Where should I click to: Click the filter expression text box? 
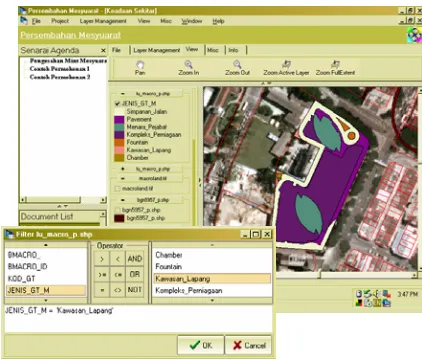pyautogui.click(x=138, y=318)
